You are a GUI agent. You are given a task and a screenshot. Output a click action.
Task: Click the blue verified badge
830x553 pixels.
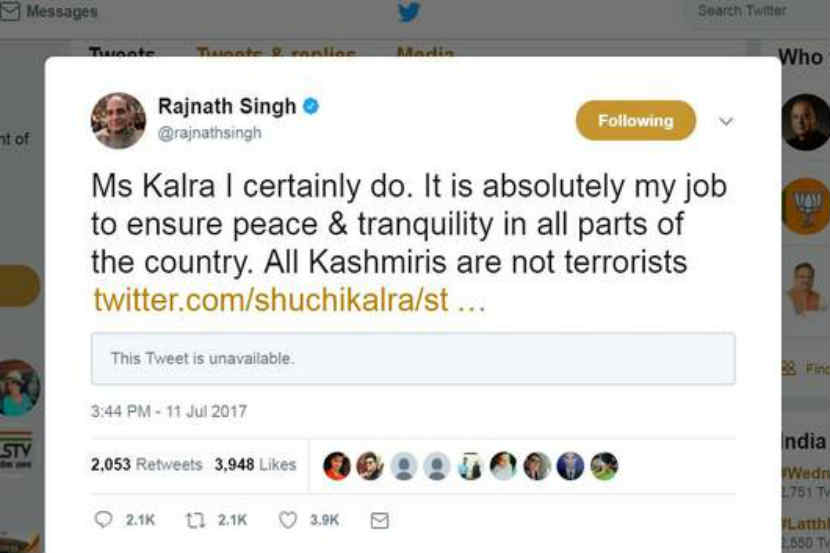[x=312, y=106]
